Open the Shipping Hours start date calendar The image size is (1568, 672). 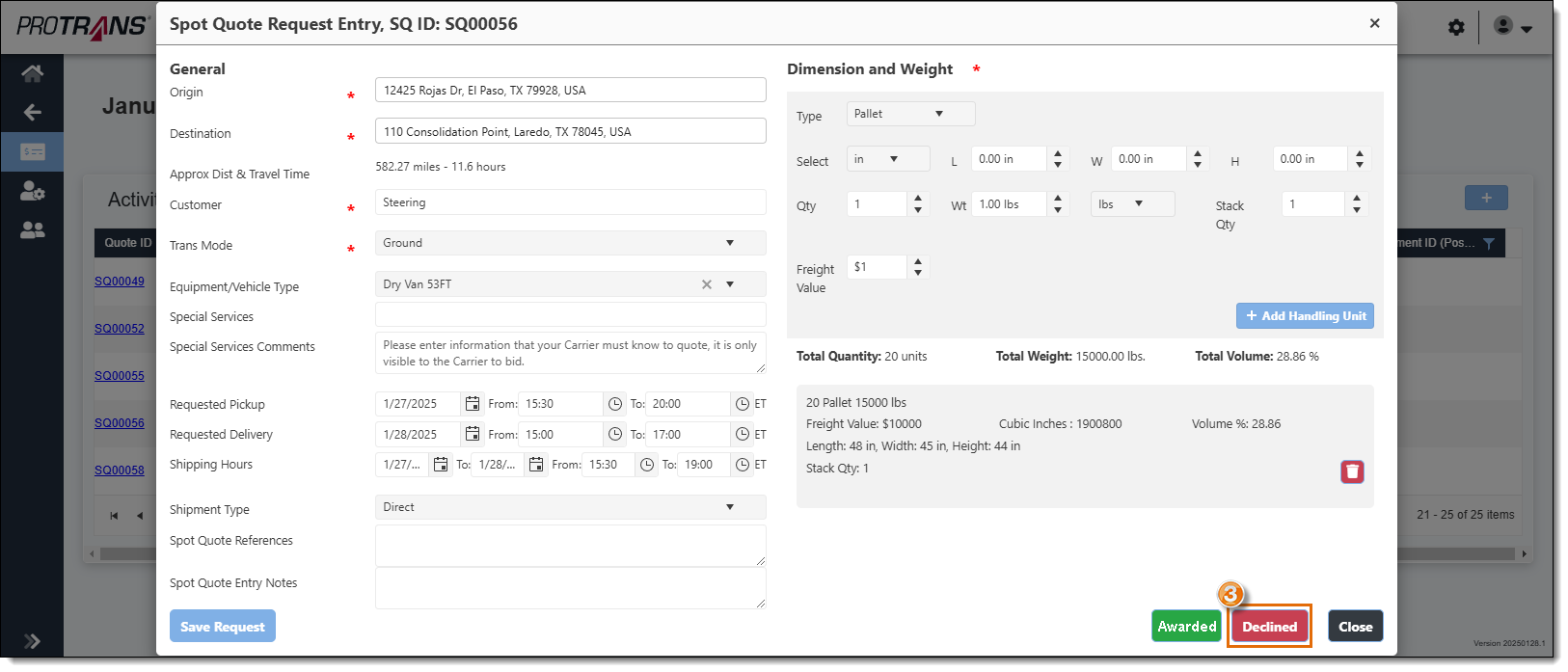(x=440, y=465)
